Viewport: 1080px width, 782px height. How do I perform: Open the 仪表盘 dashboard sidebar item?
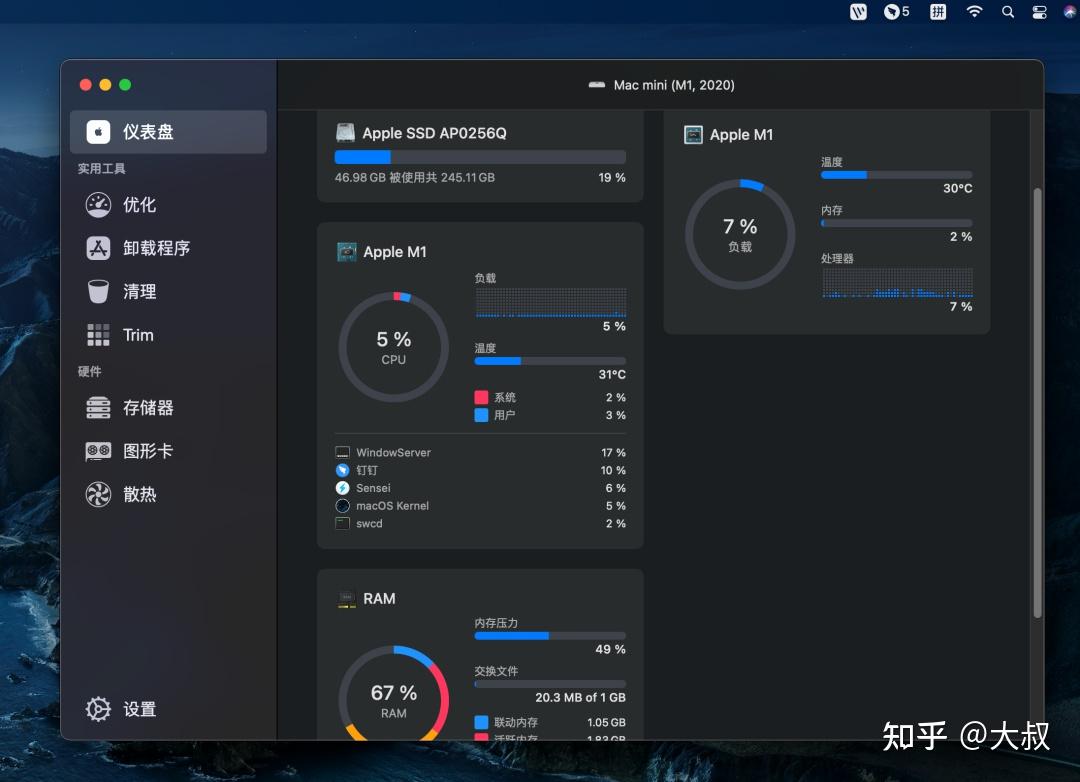[168, 132]
